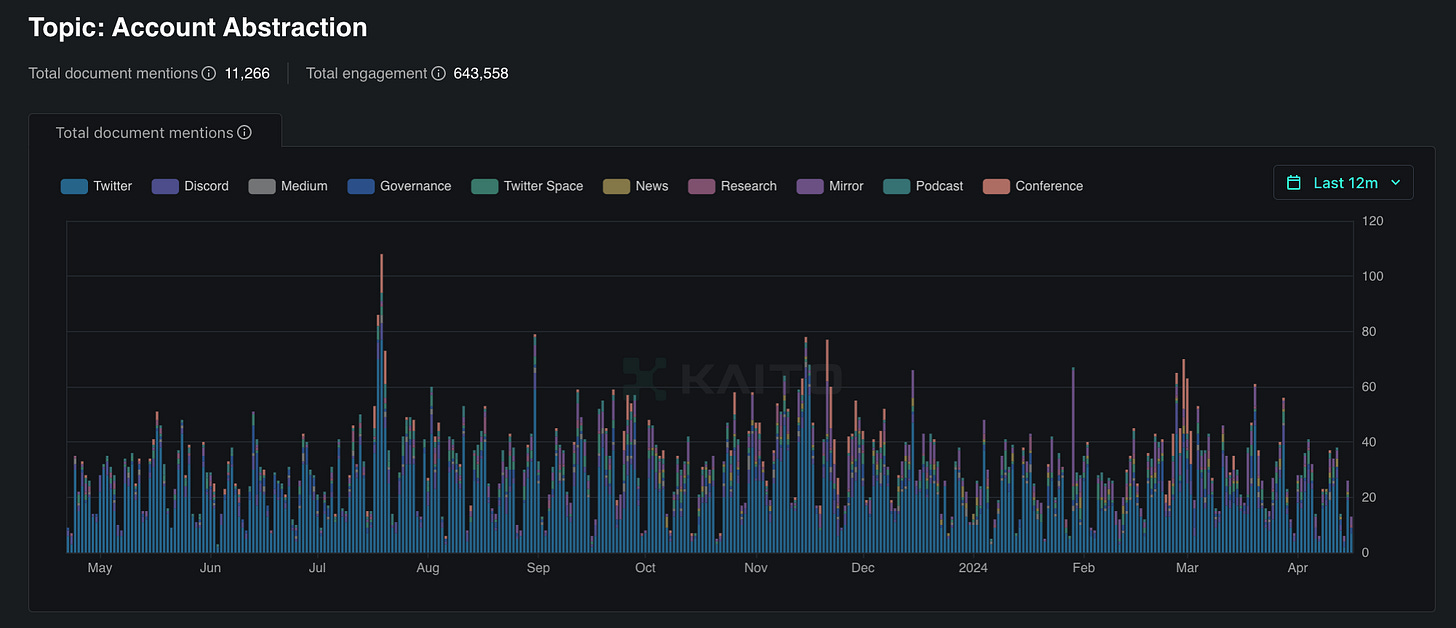Image resolution: width=1456 pixels, height=628 pixels.
Task: Toggle Twitter Space series color swatch
Action: 484,186
